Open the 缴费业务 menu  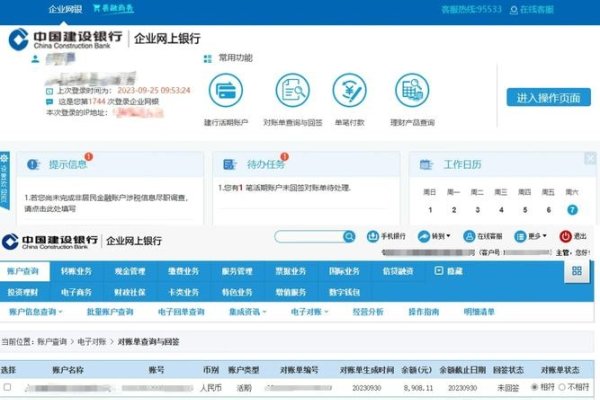pyautogui.click(x=183, y=271)
